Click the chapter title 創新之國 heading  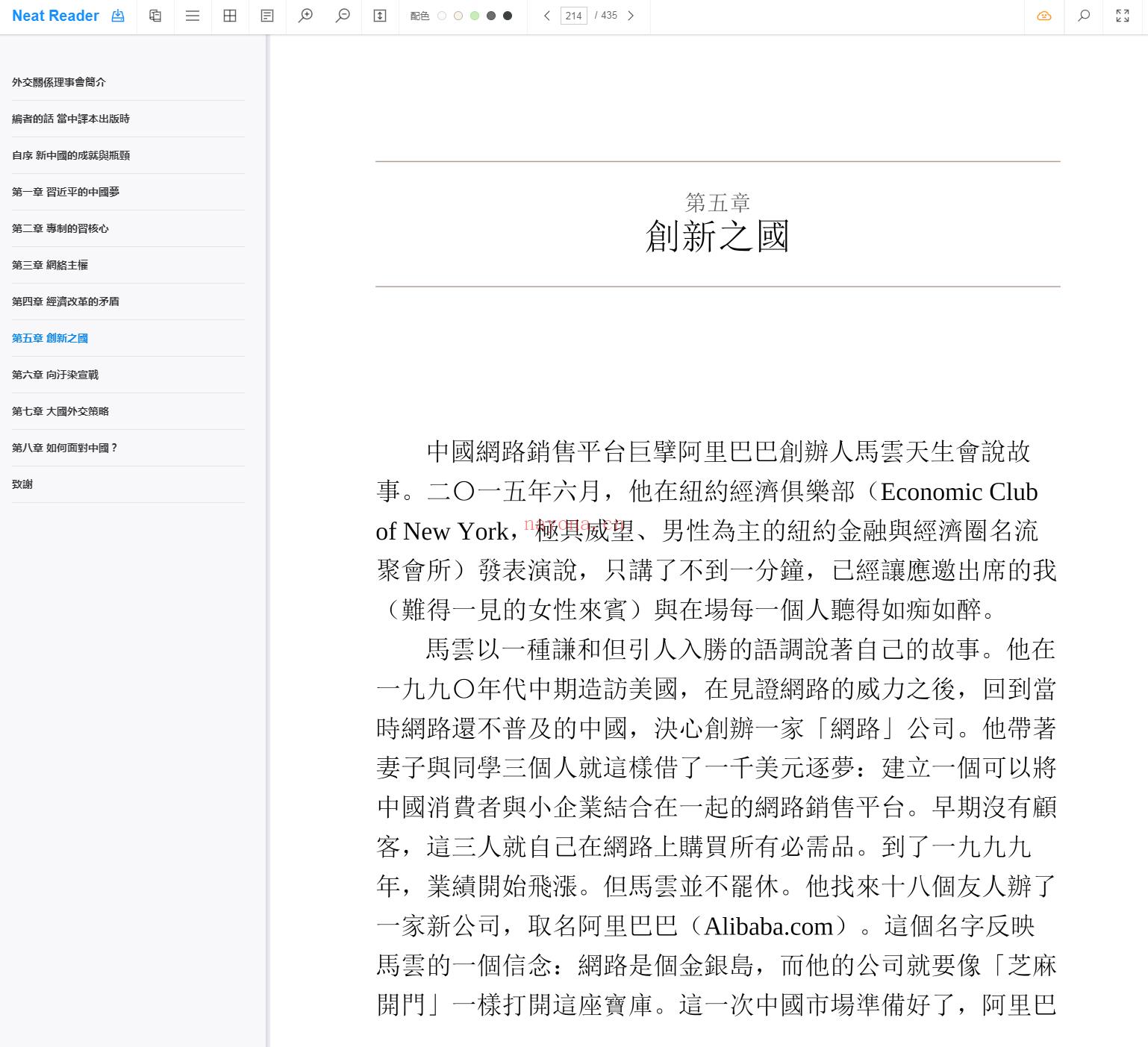717,236
